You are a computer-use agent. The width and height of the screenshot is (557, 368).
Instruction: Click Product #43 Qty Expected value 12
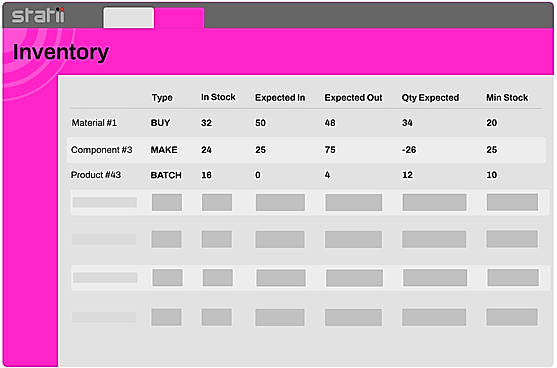407,175
